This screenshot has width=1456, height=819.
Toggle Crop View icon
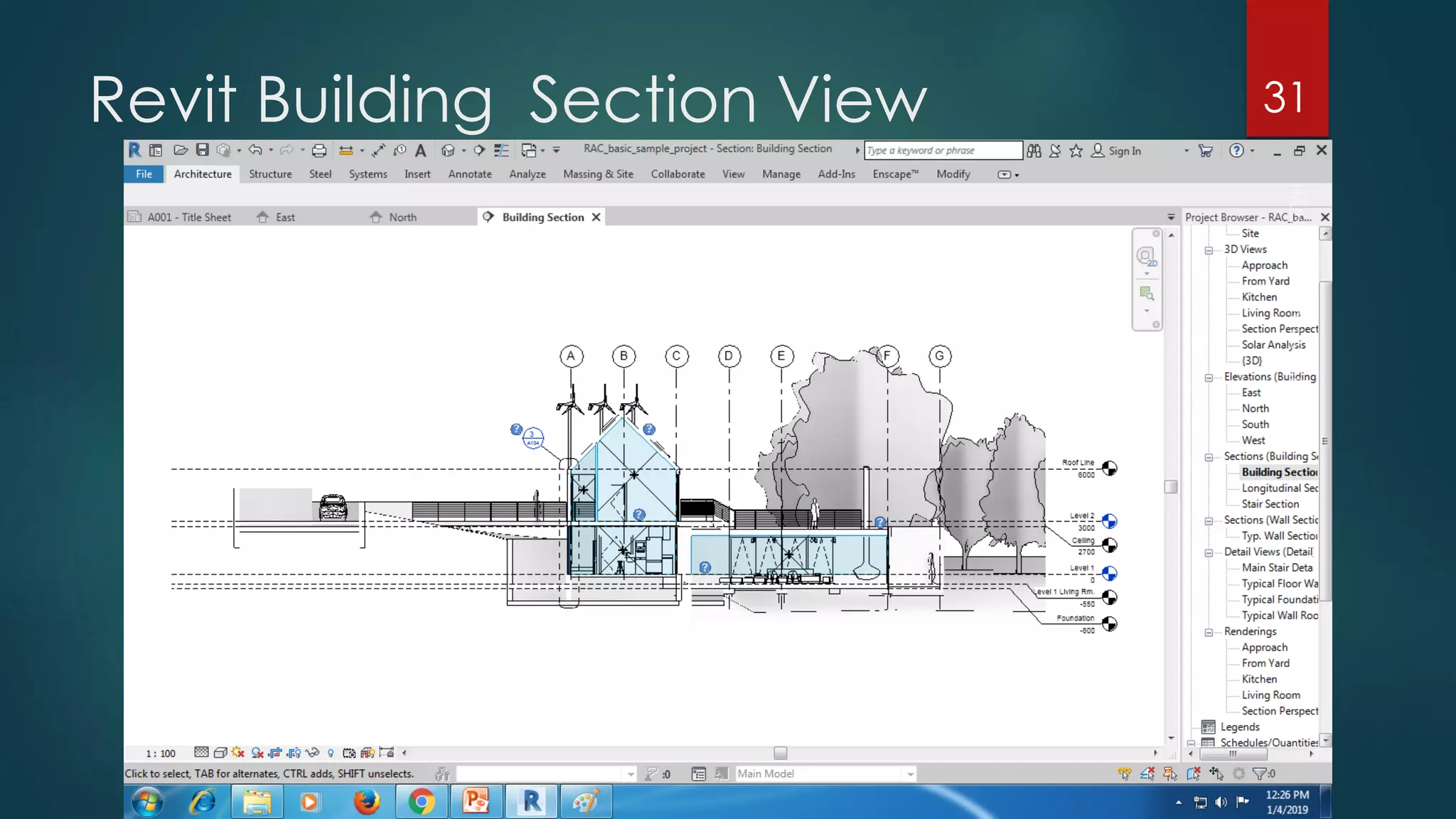(x=275, y=752)
